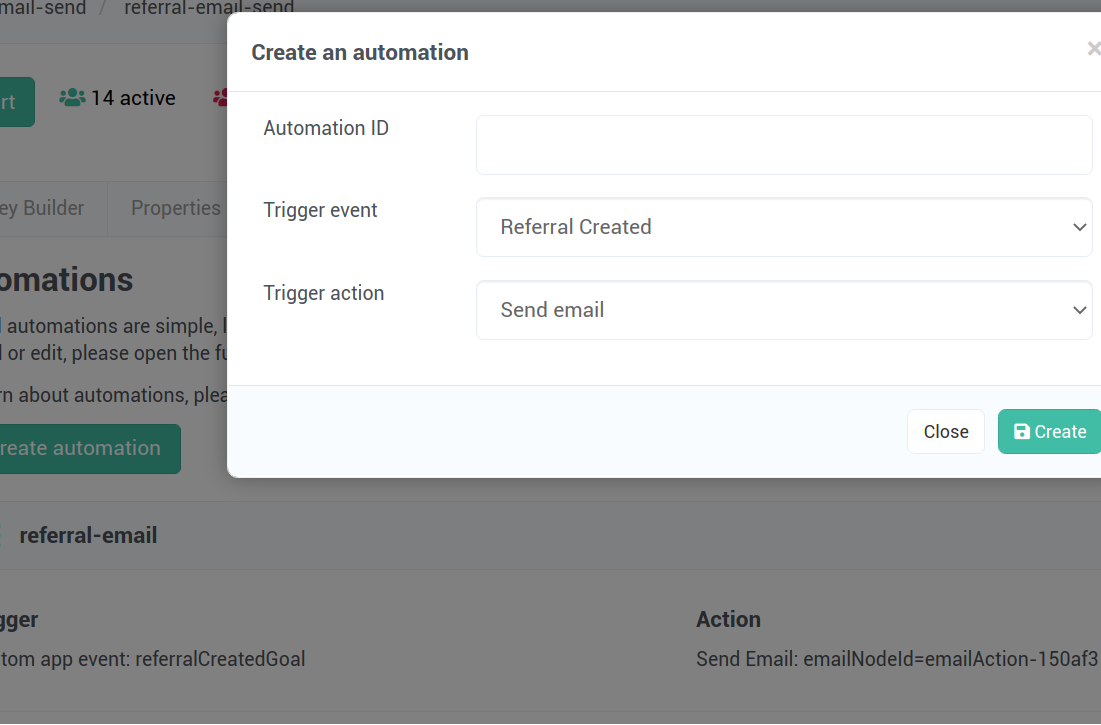1101x725 pixels.
Task: Open the Trigger action dropdown
Action: point(784,310)
